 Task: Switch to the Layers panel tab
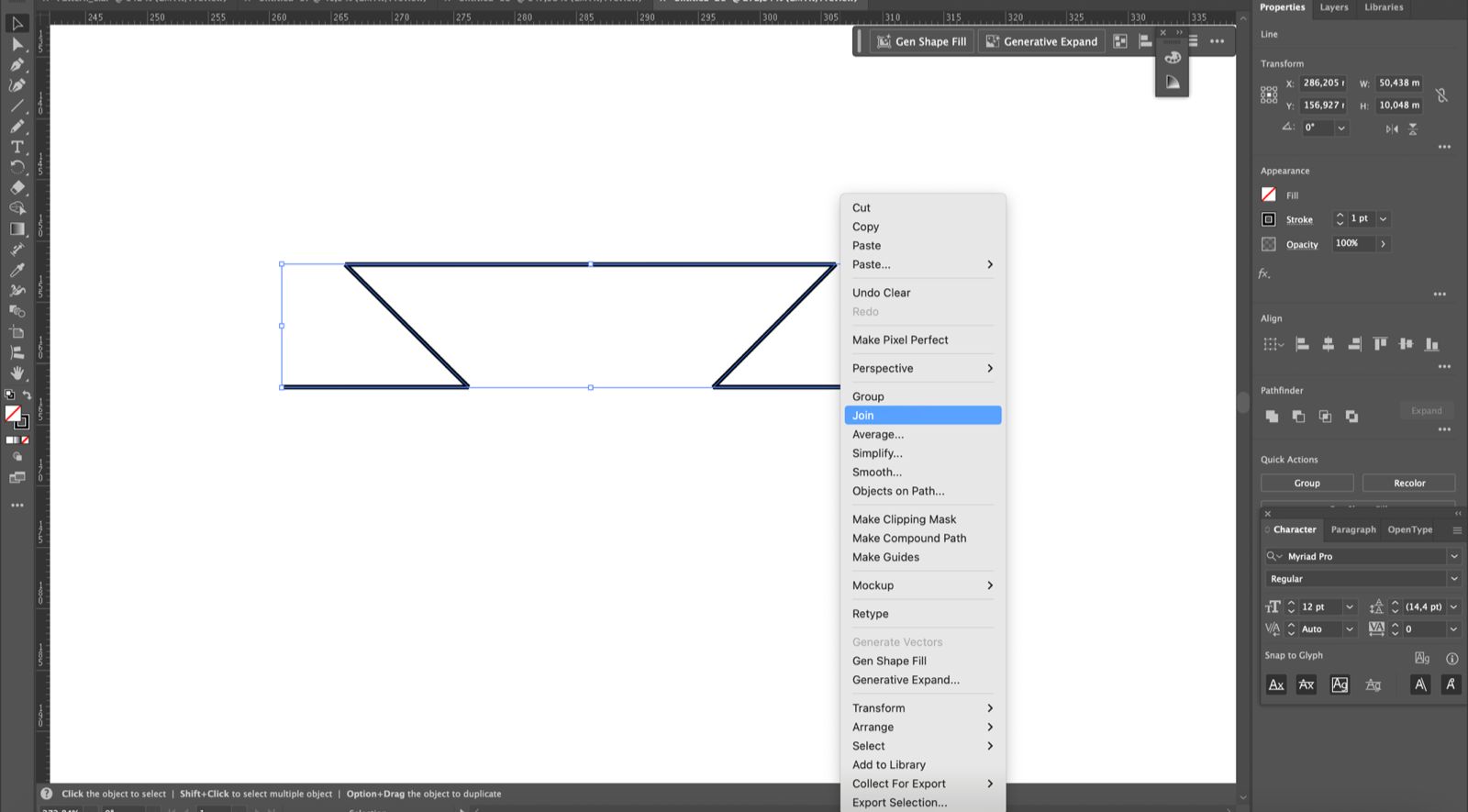click(x=1333, y=7)
